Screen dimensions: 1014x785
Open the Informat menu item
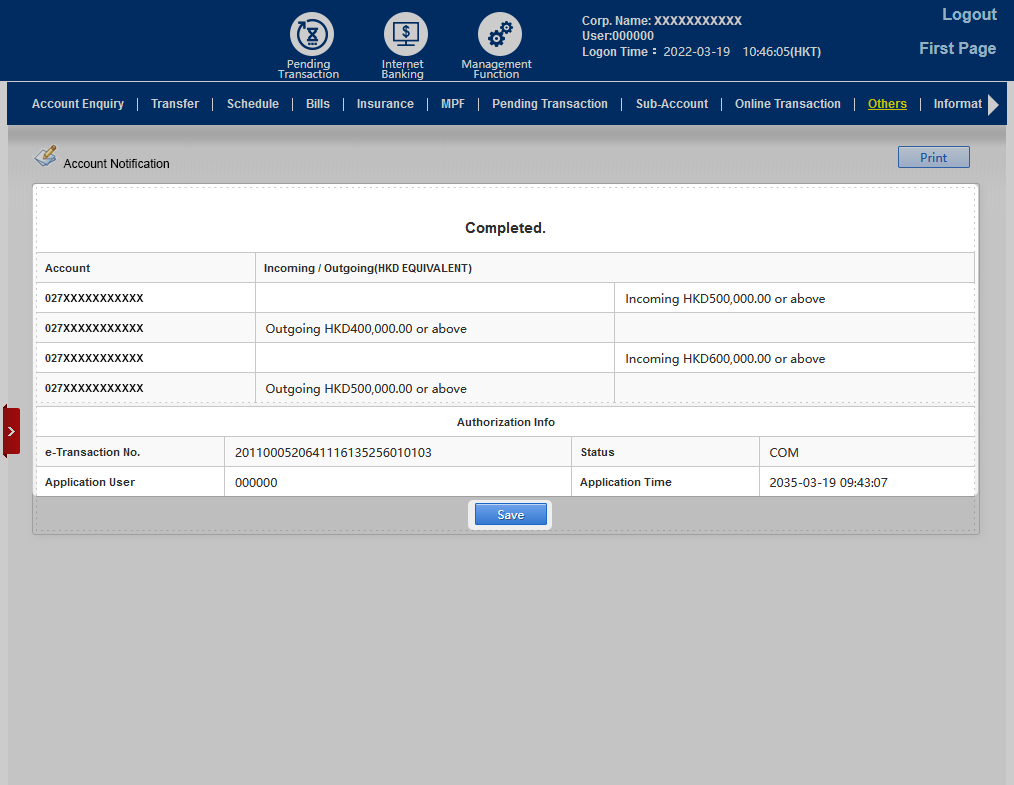point(957,104)
